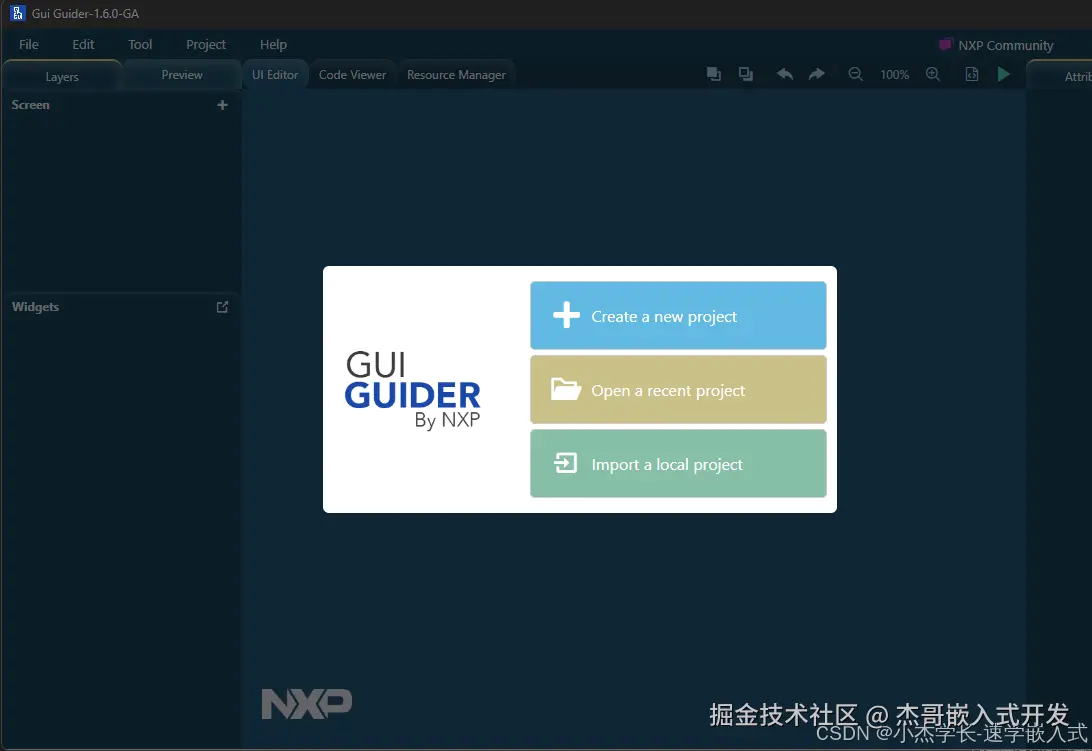Image resolution: width=1092 pixels, height=751 pixels.
Task: Pop out the Widgets panel
Action: pos(222,307)
